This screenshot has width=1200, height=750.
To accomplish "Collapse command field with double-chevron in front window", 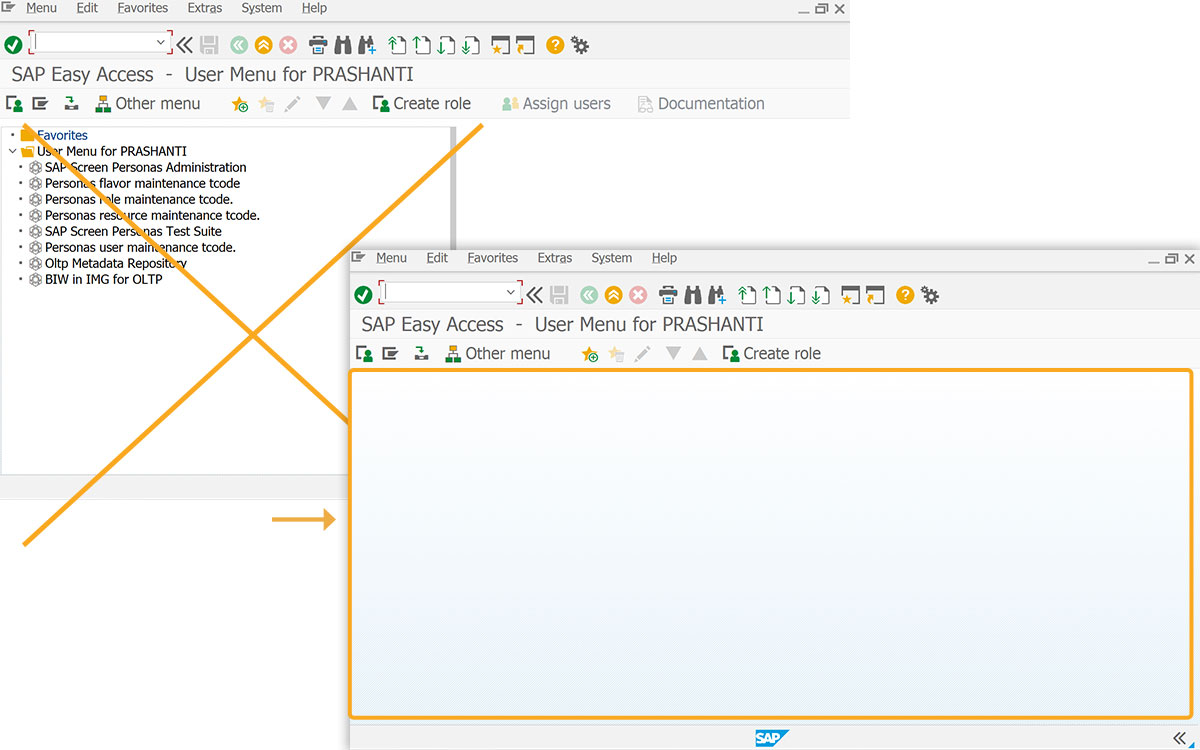I will (535, 295).
